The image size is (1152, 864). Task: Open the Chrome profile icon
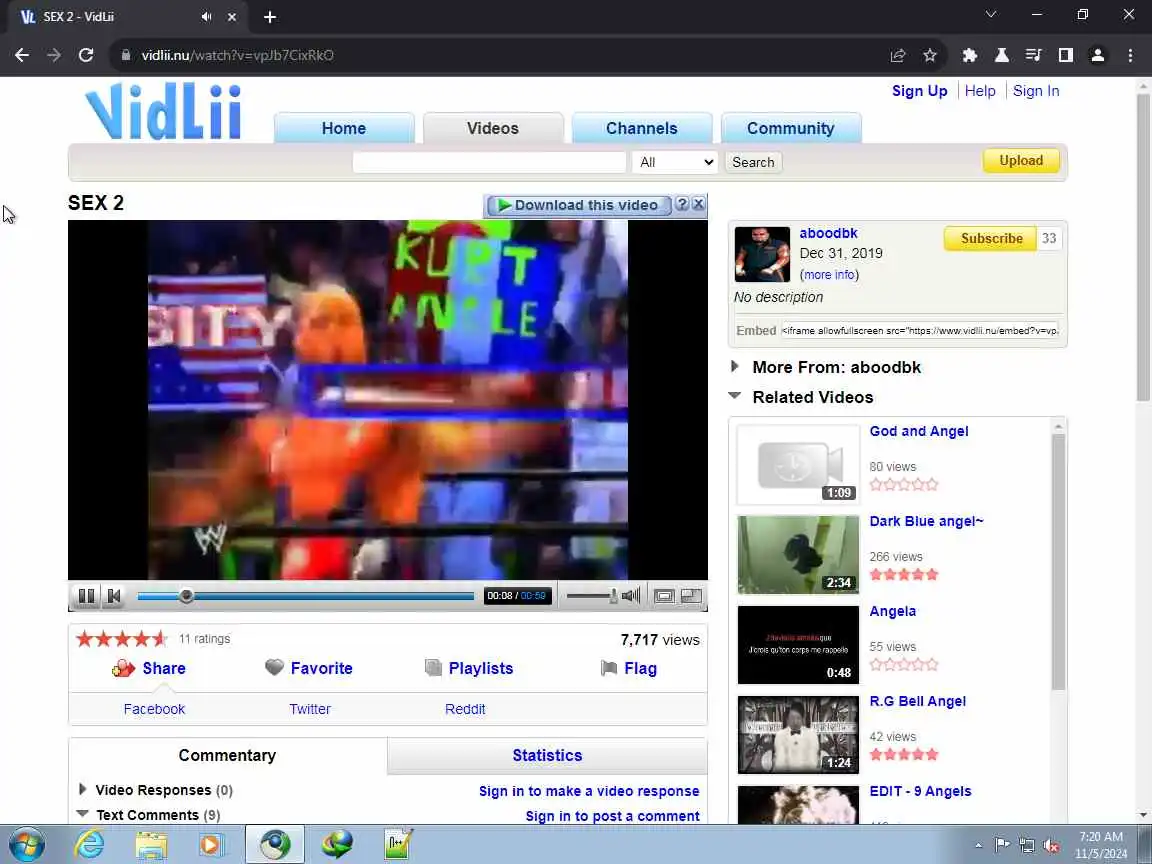pos(1098,55)
